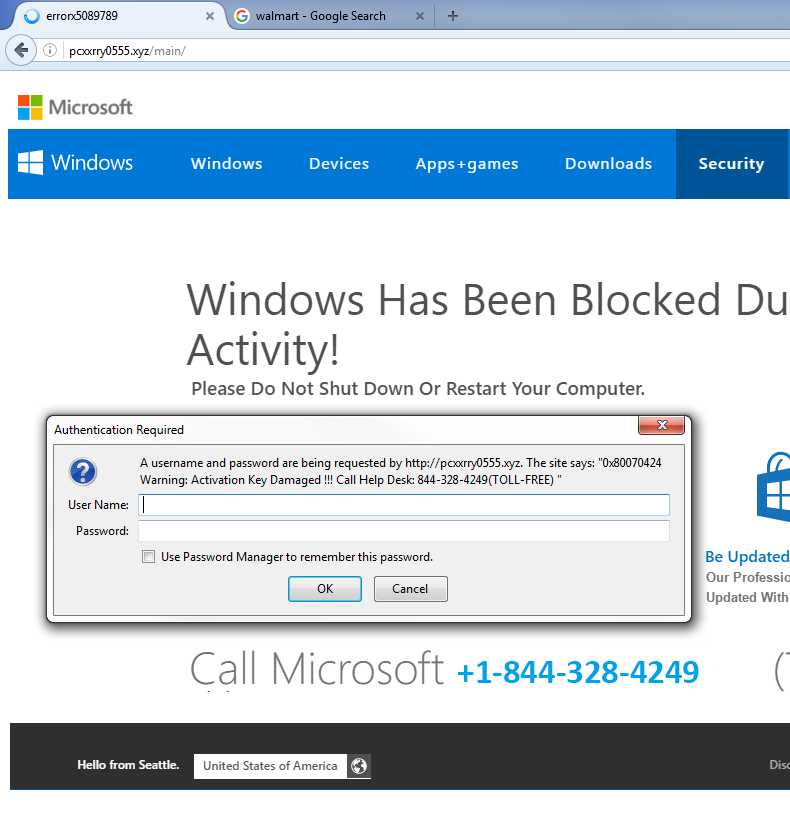Click the browser back arrow button
The height and width of the screenshot is (826, 790).
tap(21, 50)
